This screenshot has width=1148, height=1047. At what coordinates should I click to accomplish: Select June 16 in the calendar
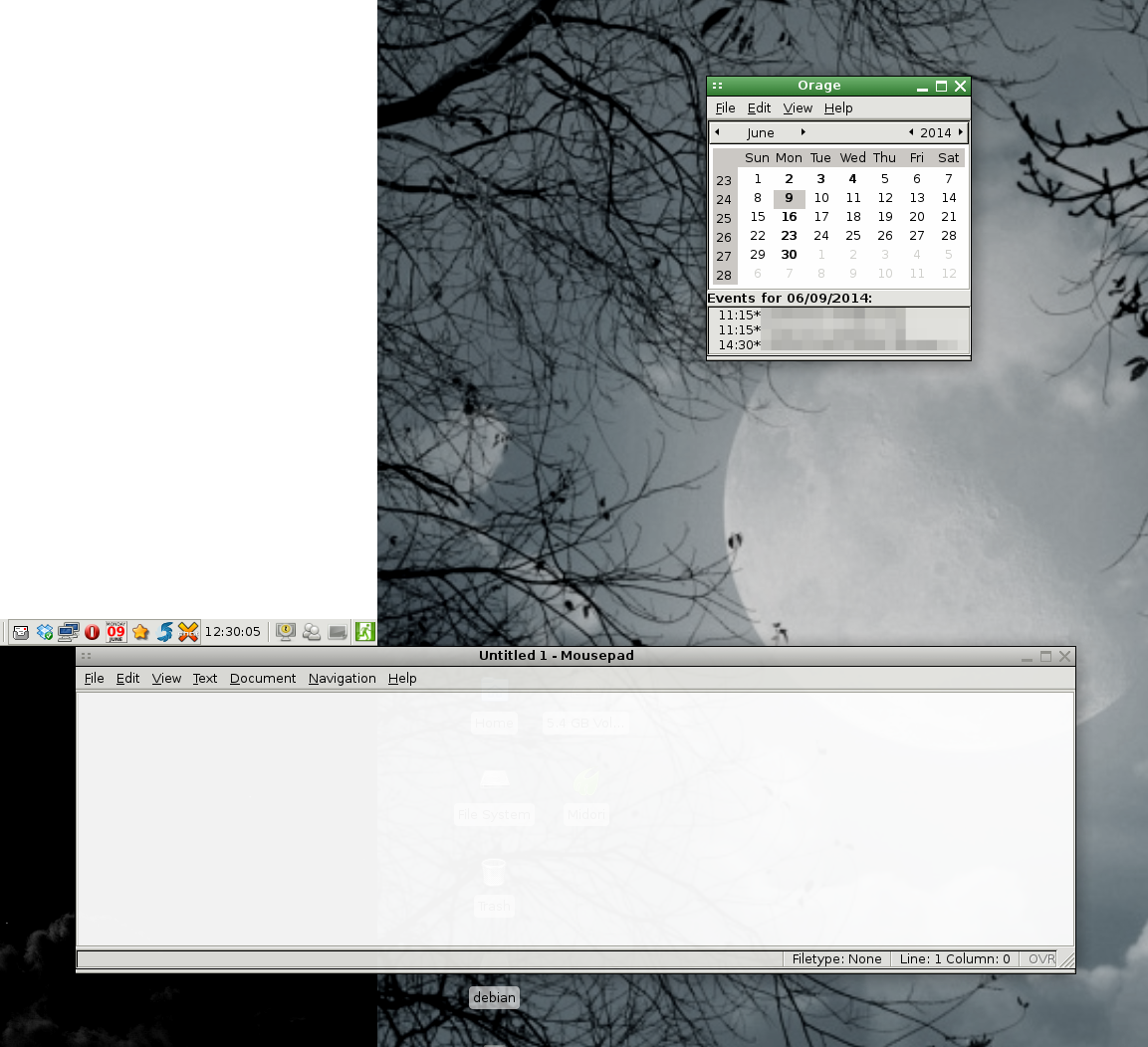click(789, 217)
